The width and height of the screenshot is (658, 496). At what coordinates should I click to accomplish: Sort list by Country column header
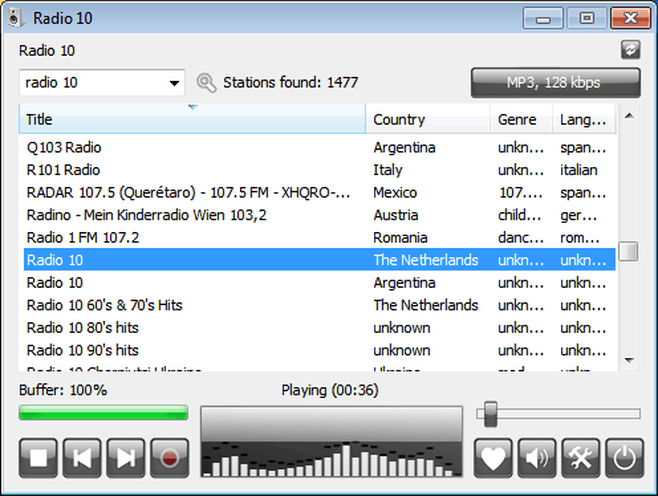pyautogui.click(x=428, y=119)
